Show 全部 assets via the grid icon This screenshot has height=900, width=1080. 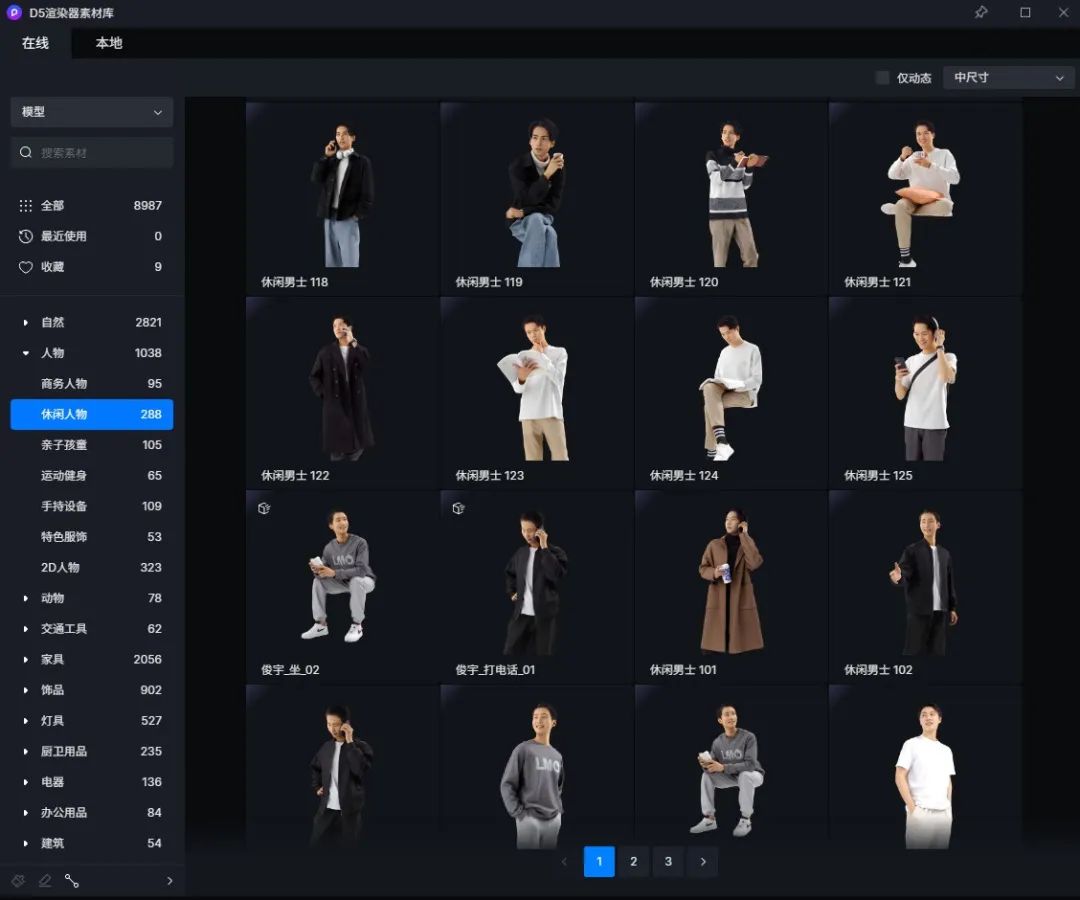pos(26,205)
